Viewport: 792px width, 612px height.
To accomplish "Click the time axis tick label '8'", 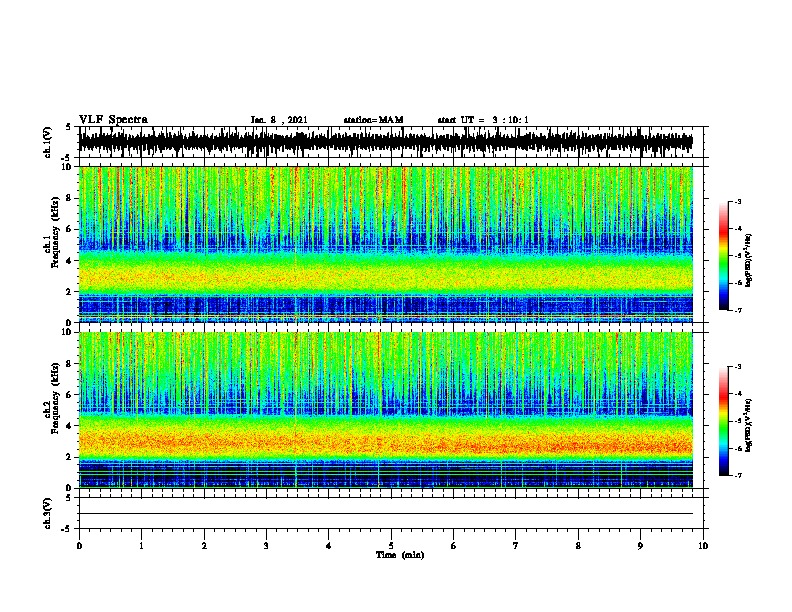I will pos(578,545).
